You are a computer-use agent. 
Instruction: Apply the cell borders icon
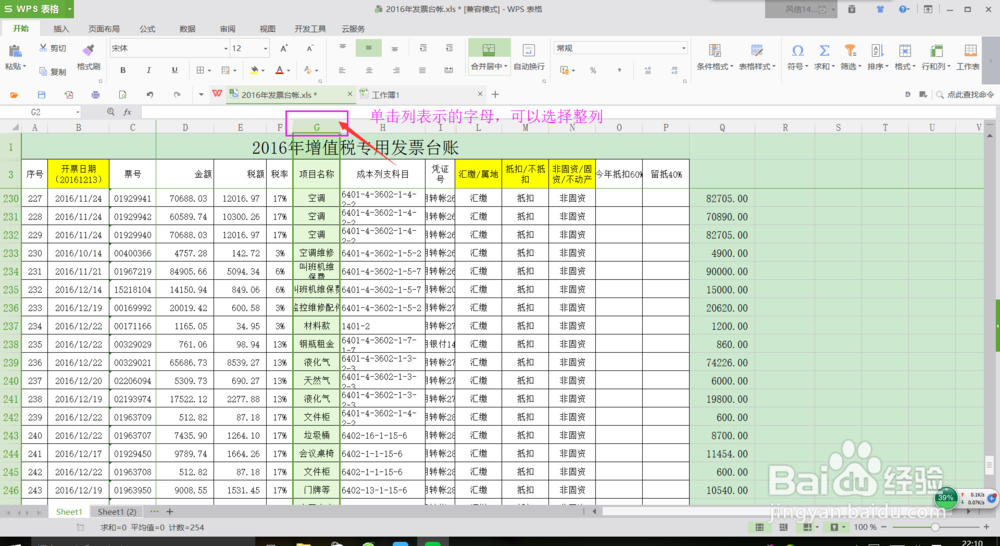tap(200, 70)
